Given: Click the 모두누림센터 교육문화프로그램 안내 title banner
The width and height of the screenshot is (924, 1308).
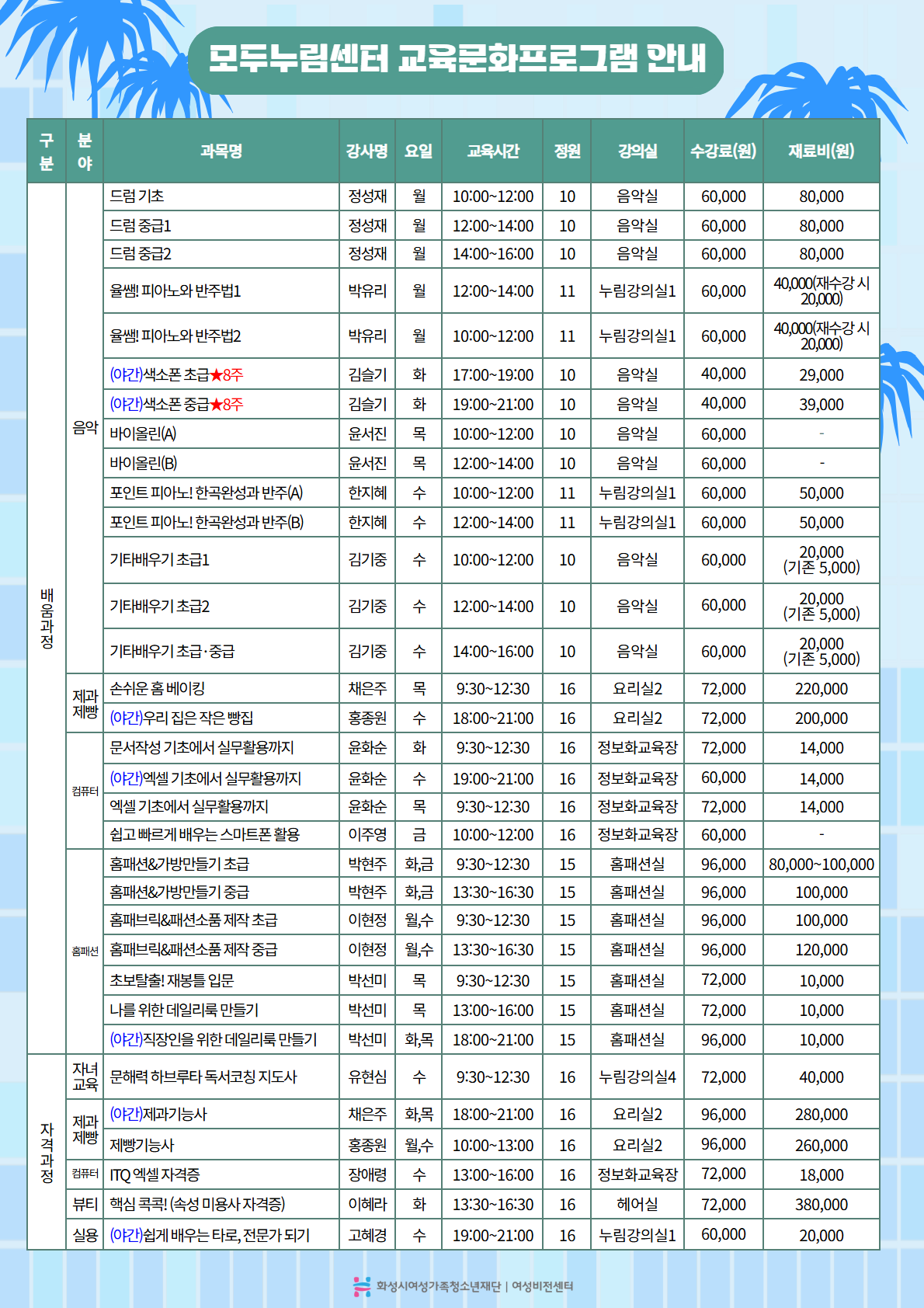Looking at the screenshot, I should click(457, 59).
